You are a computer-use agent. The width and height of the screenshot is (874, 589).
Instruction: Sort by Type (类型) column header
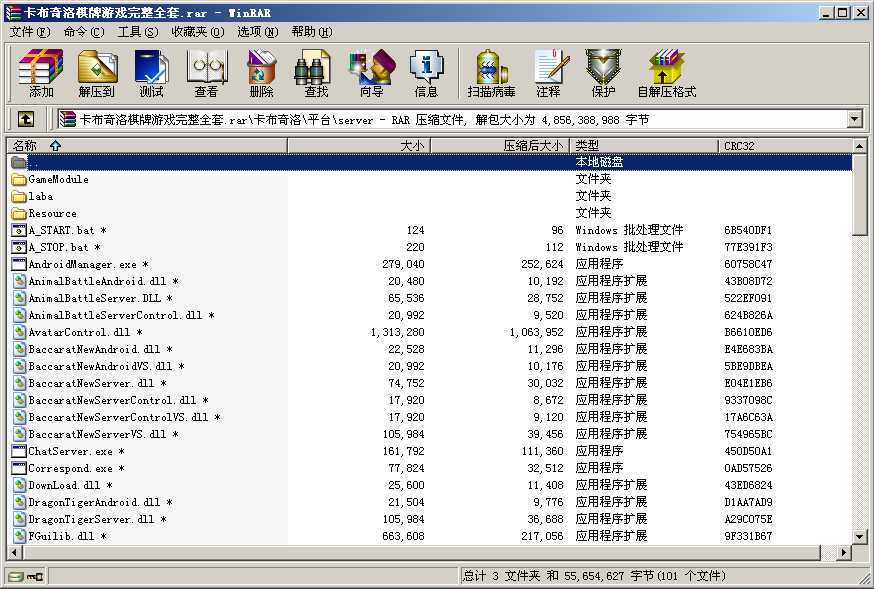(x=644, y=146)
